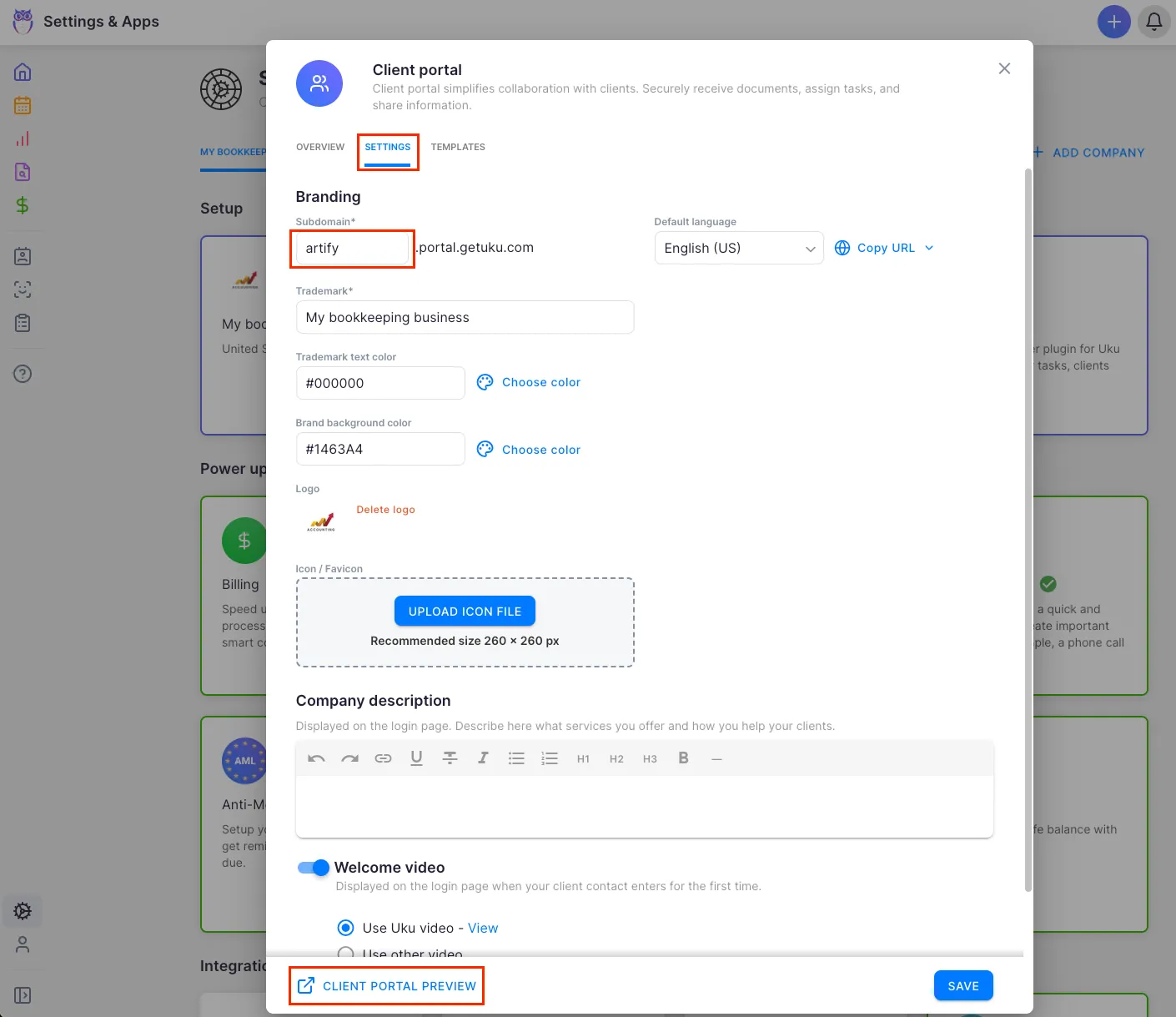This screenshot has height=1017, width=1176.
Task: Toggle bold formatting in description editor
Action: pos(683,758)
